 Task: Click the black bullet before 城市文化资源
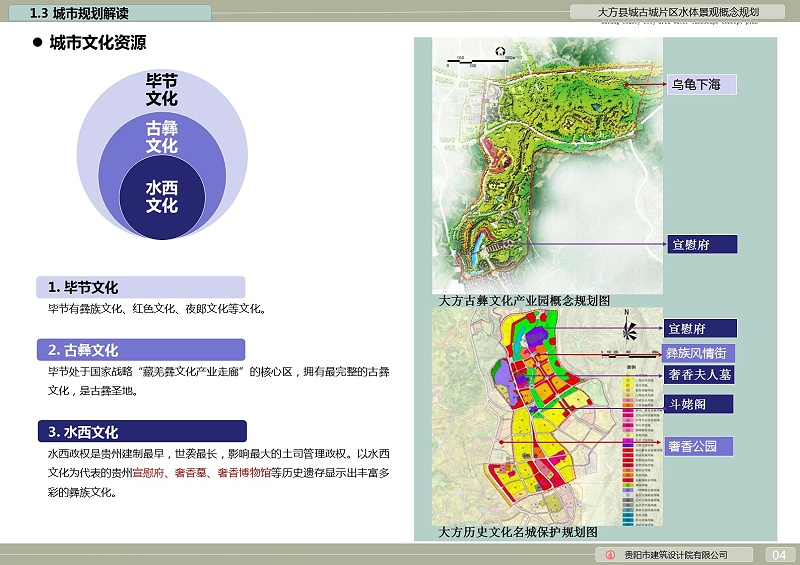click(x=37, y=43)
